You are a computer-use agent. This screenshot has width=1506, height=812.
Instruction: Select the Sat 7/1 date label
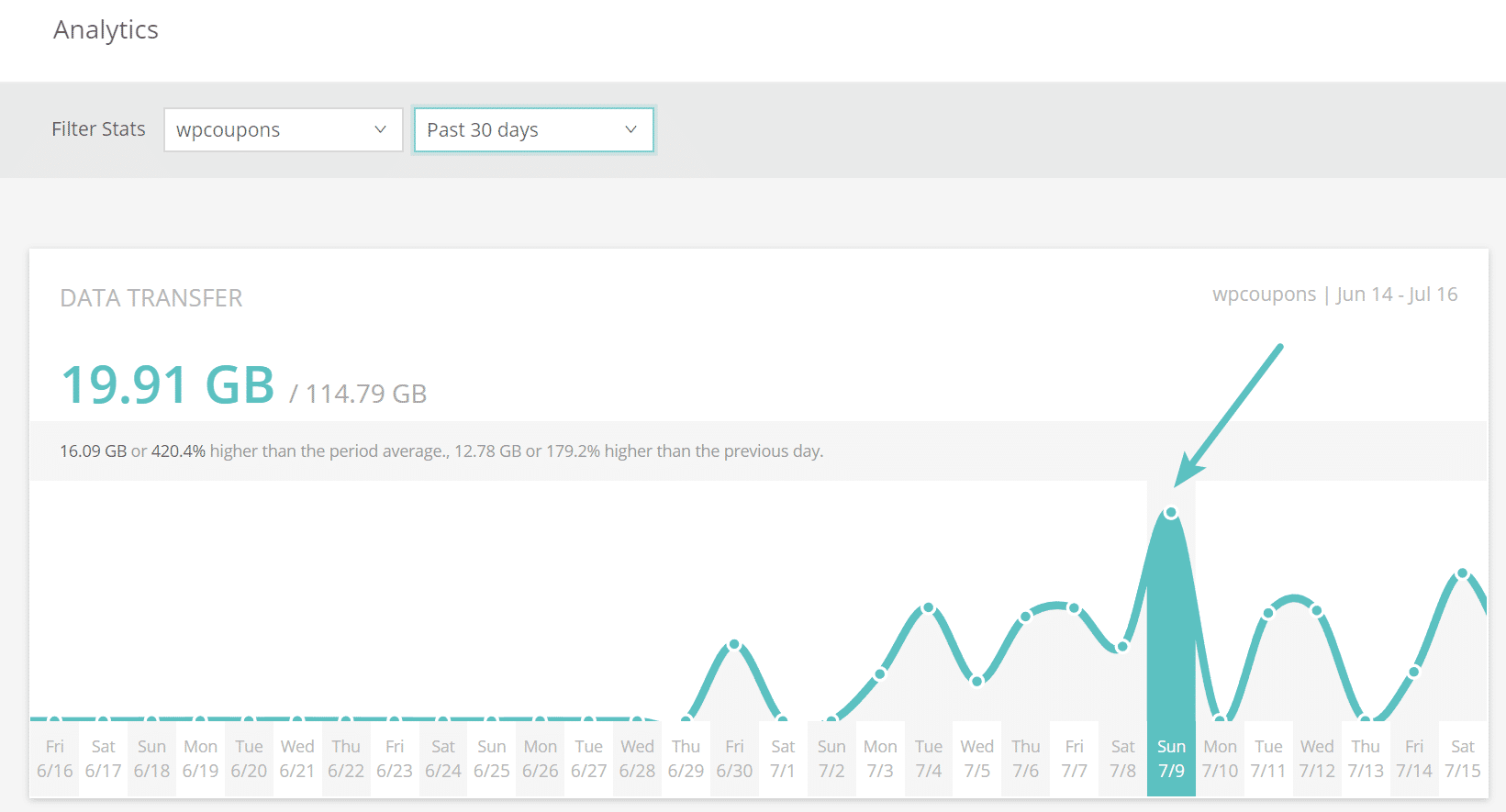783,758
